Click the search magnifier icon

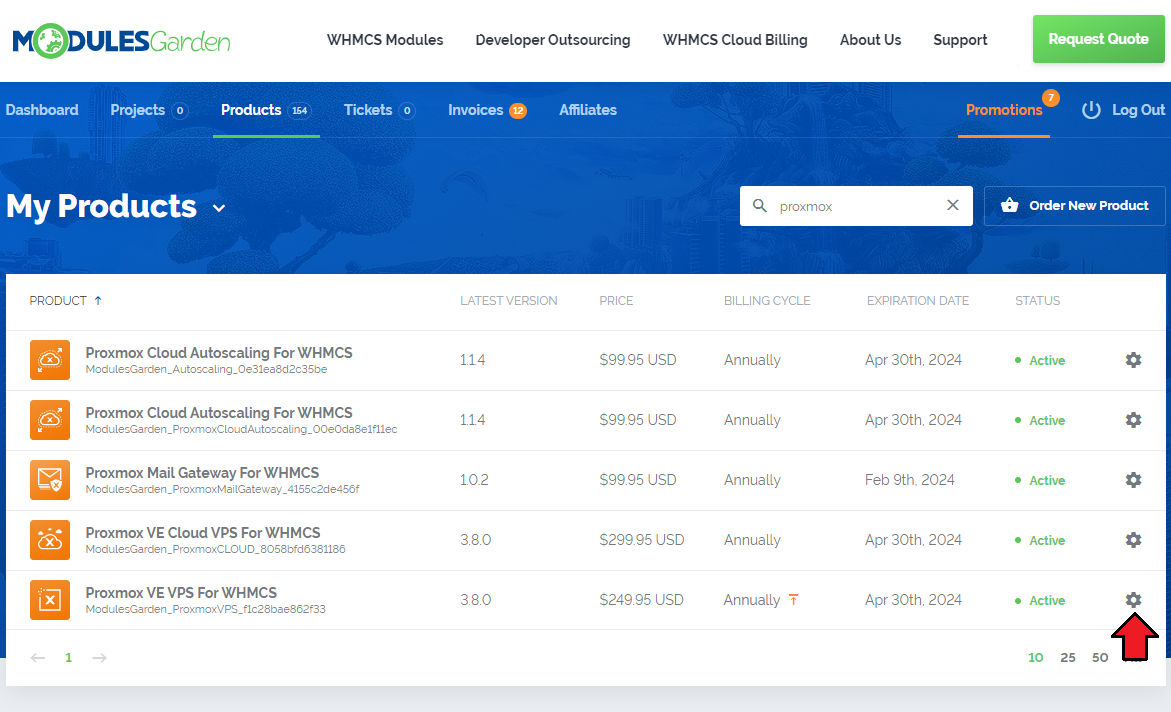pos(760,205)
